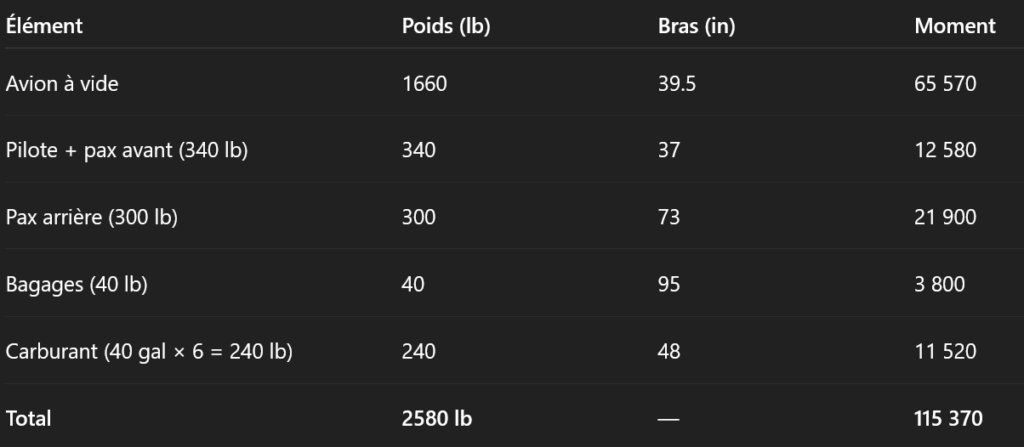Click the total moment 115 370
Viewport: 1024px width, 447px height.
coord(949,418)
